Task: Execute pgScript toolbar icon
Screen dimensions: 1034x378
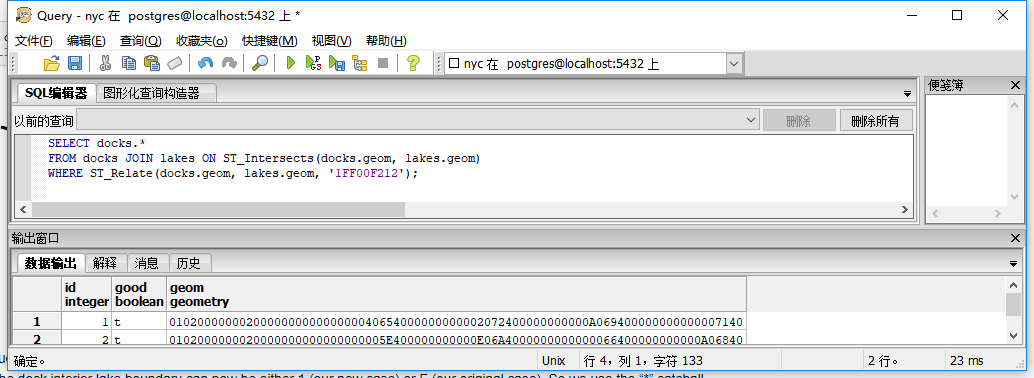Action: pos(313,63)
